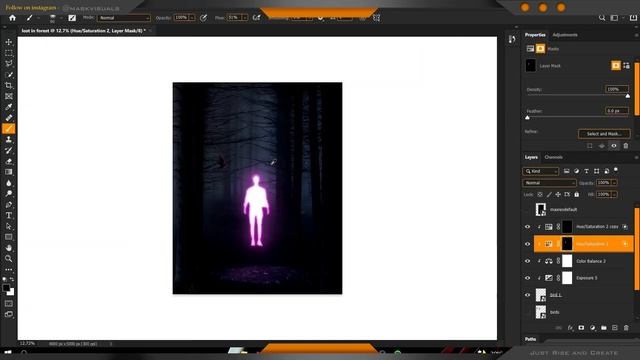Hide the Exposure 3 layer

[527, 278]
